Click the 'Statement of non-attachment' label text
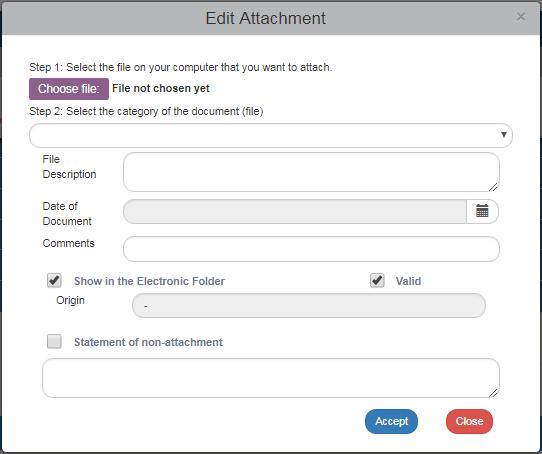Viewport: 542px width, 454px height. tap(148, 342)
